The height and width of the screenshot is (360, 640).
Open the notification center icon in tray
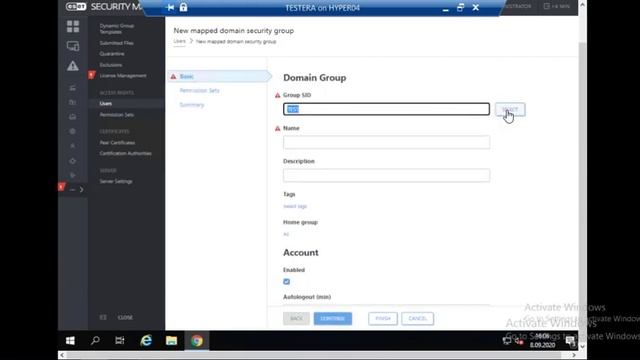[570, 341]
